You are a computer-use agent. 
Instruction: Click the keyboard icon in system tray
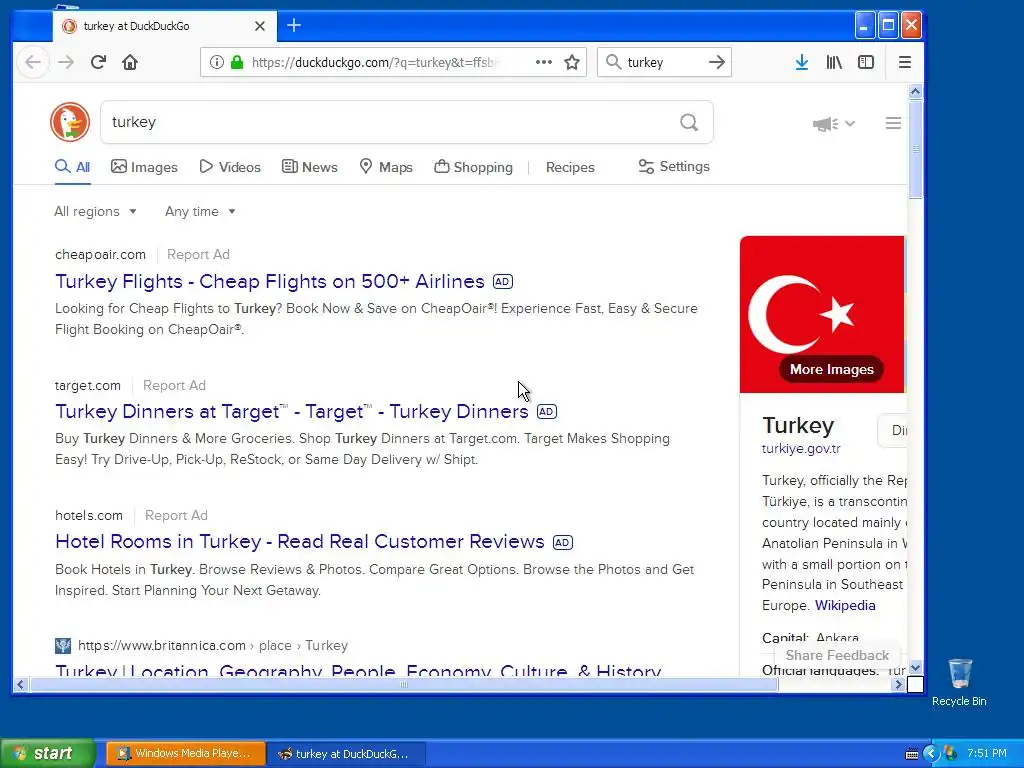point(912,754)
